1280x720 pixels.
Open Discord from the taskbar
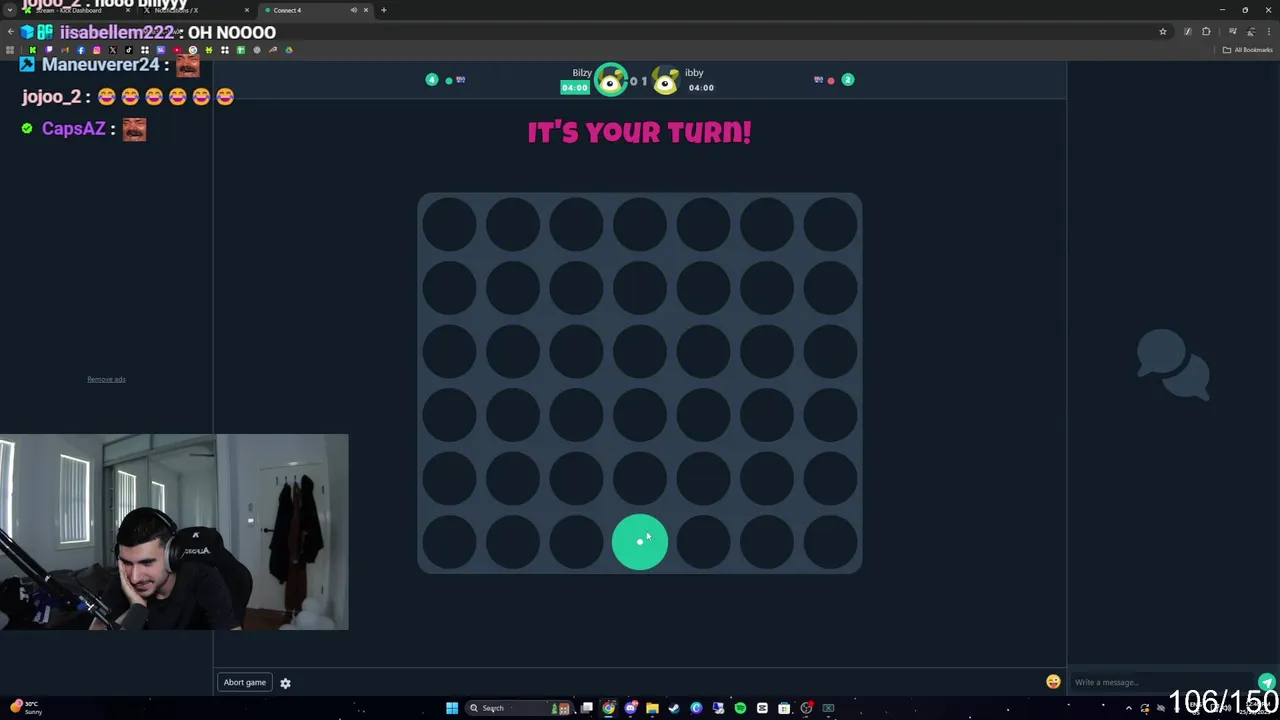point(630,708)
